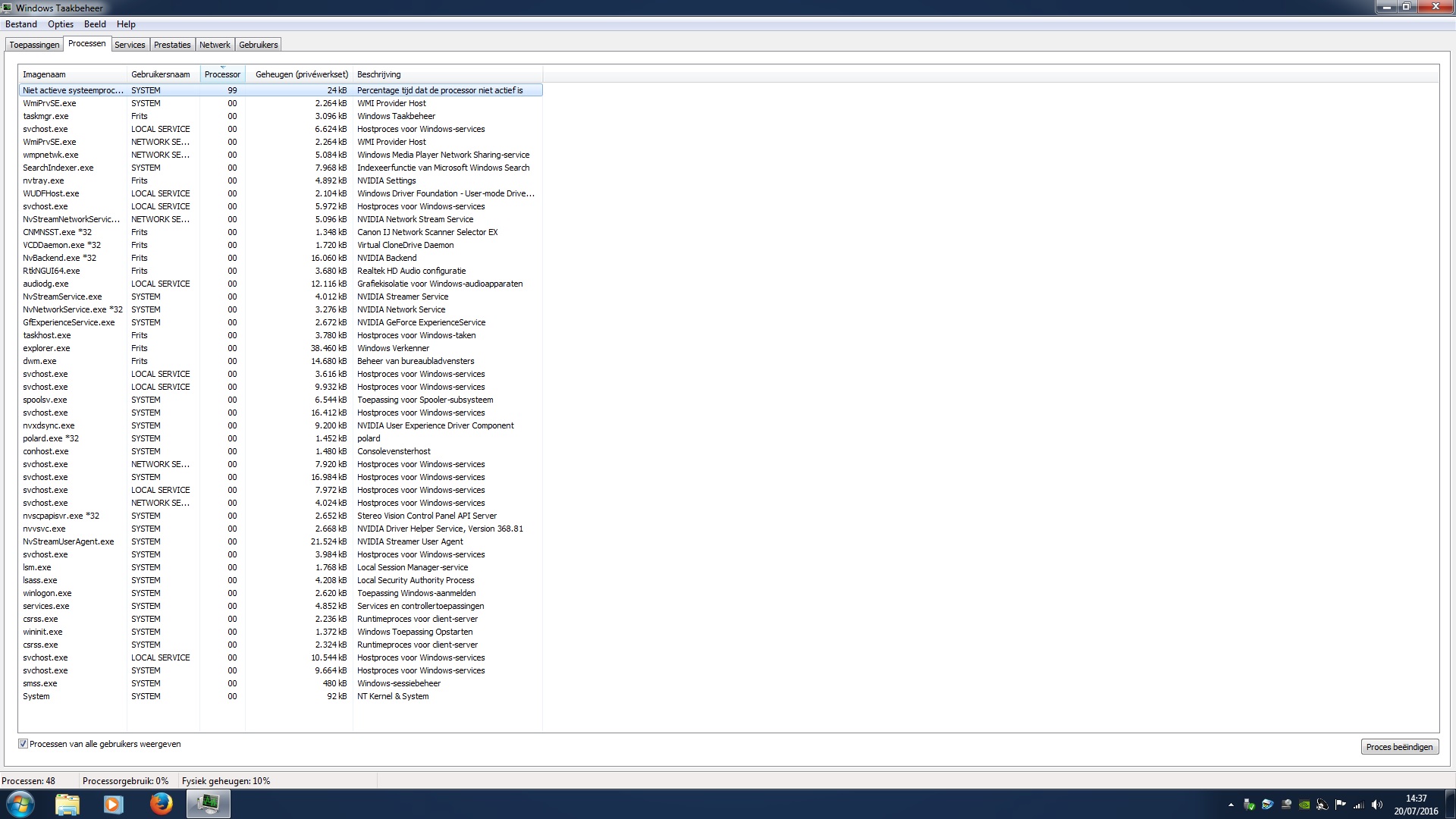
Task: Click 'NVIDIA Driver Helper Service, Version 368.81' description
Action: coord(440,529)
